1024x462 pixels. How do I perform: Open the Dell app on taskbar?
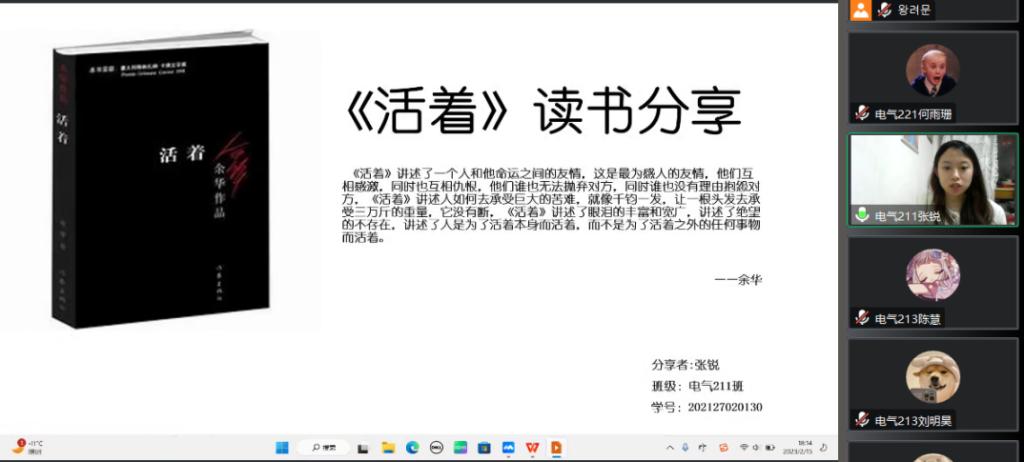436,448
